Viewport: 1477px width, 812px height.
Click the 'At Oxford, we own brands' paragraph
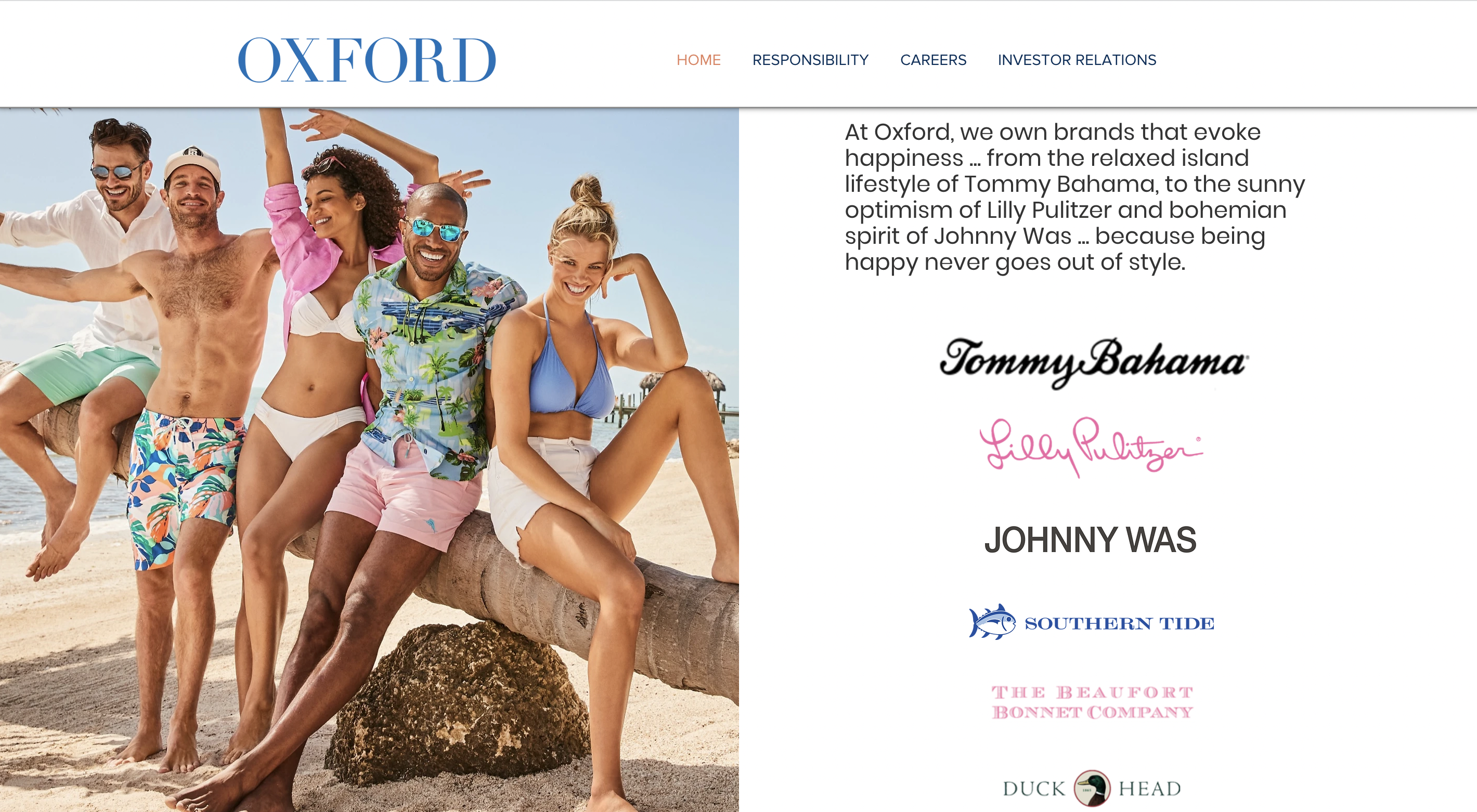click(x=1074, y=197)
